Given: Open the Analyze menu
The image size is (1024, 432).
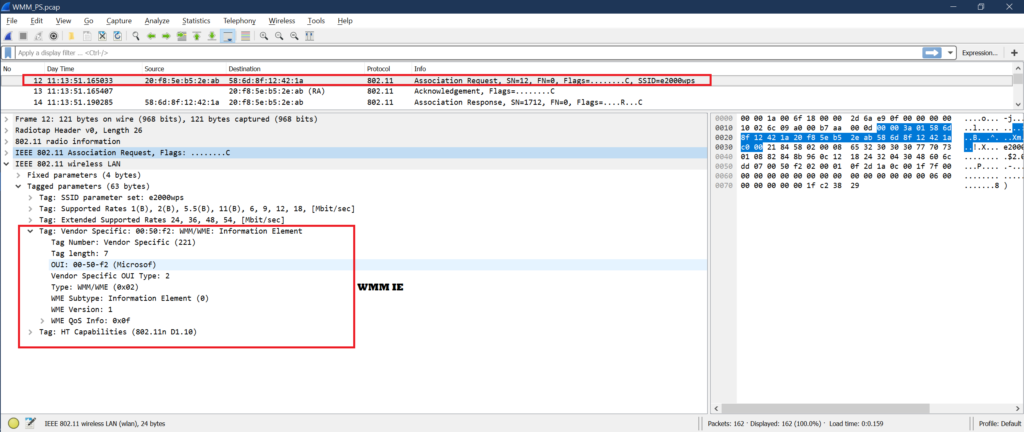Looking at the screenshot, I should click(157, 21).
